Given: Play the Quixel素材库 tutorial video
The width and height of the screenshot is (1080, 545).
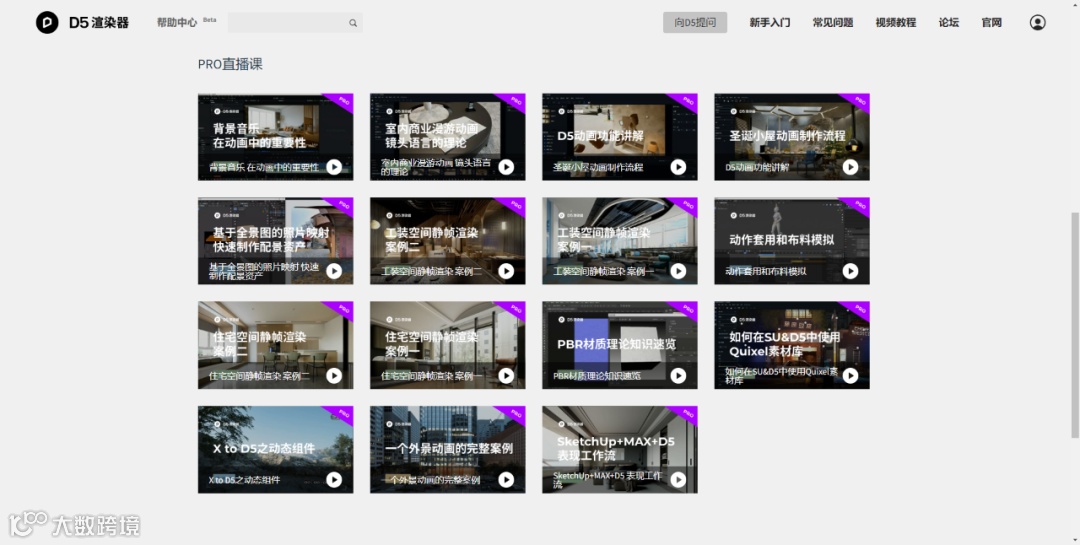Looking at the screenshot, I should (x=851, y=376).
